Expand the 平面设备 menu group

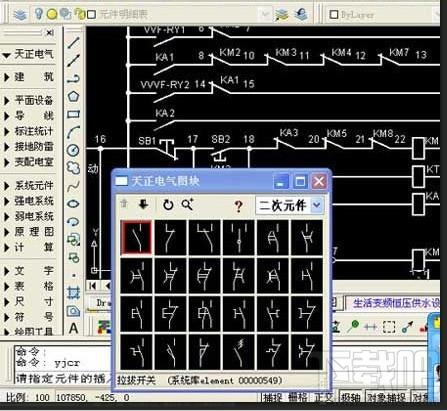(29, 100)
